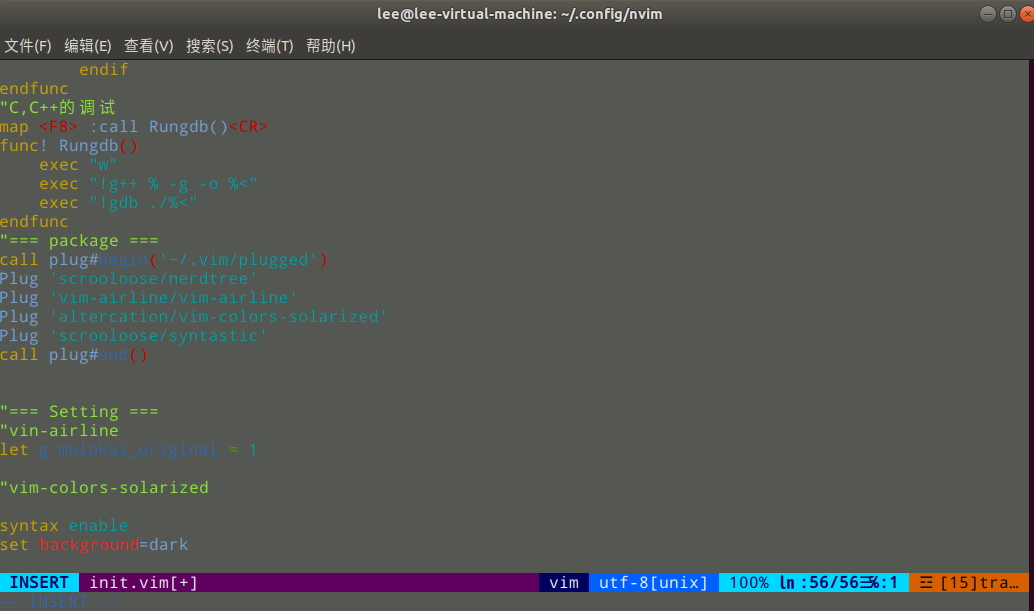Open the 终端(T) menu
Image resolution: width=1034 pixels, height=611 pixels.
click(x=269, y=45)
